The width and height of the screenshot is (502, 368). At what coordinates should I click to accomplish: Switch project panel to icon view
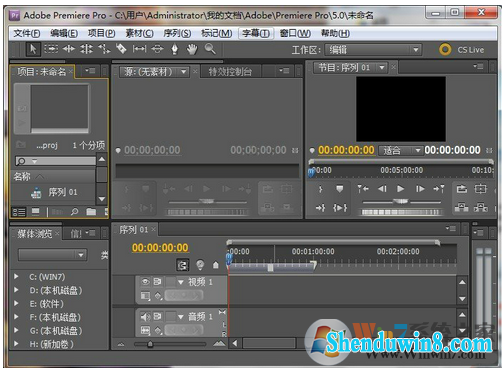35,212
